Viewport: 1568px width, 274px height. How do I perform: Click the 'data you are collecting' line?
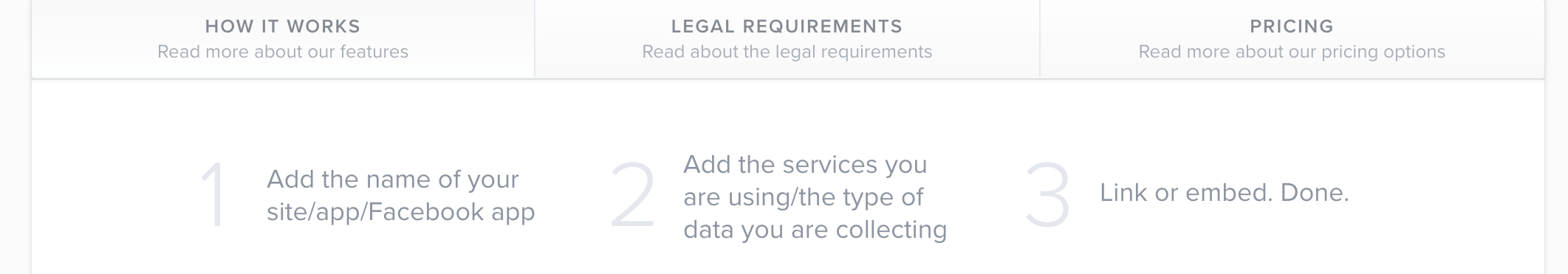(x=815, y=230)
